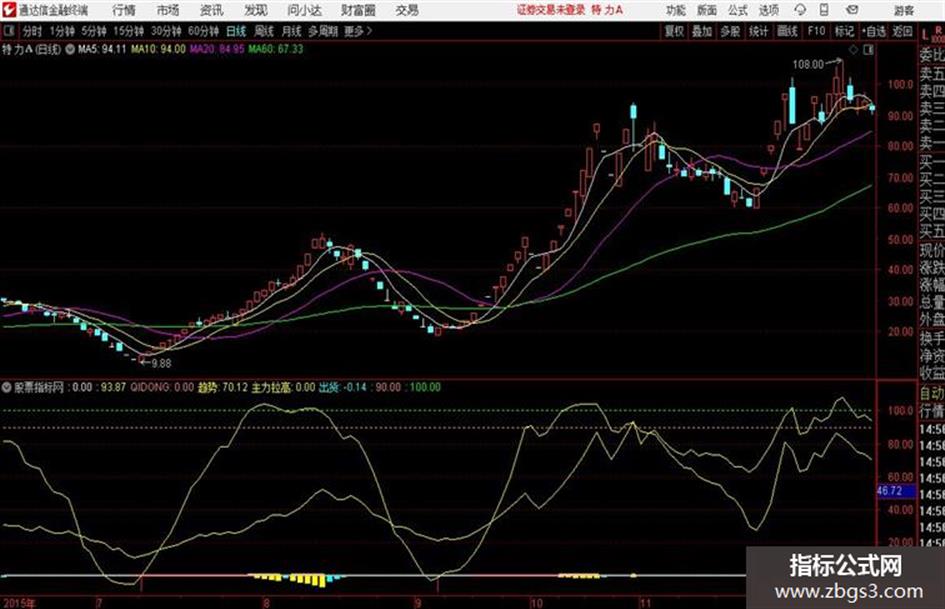Switch to 分时 chart period
The width and height of the screenshot is (945, 609).
pyautogui.click(x=33, y=31)
